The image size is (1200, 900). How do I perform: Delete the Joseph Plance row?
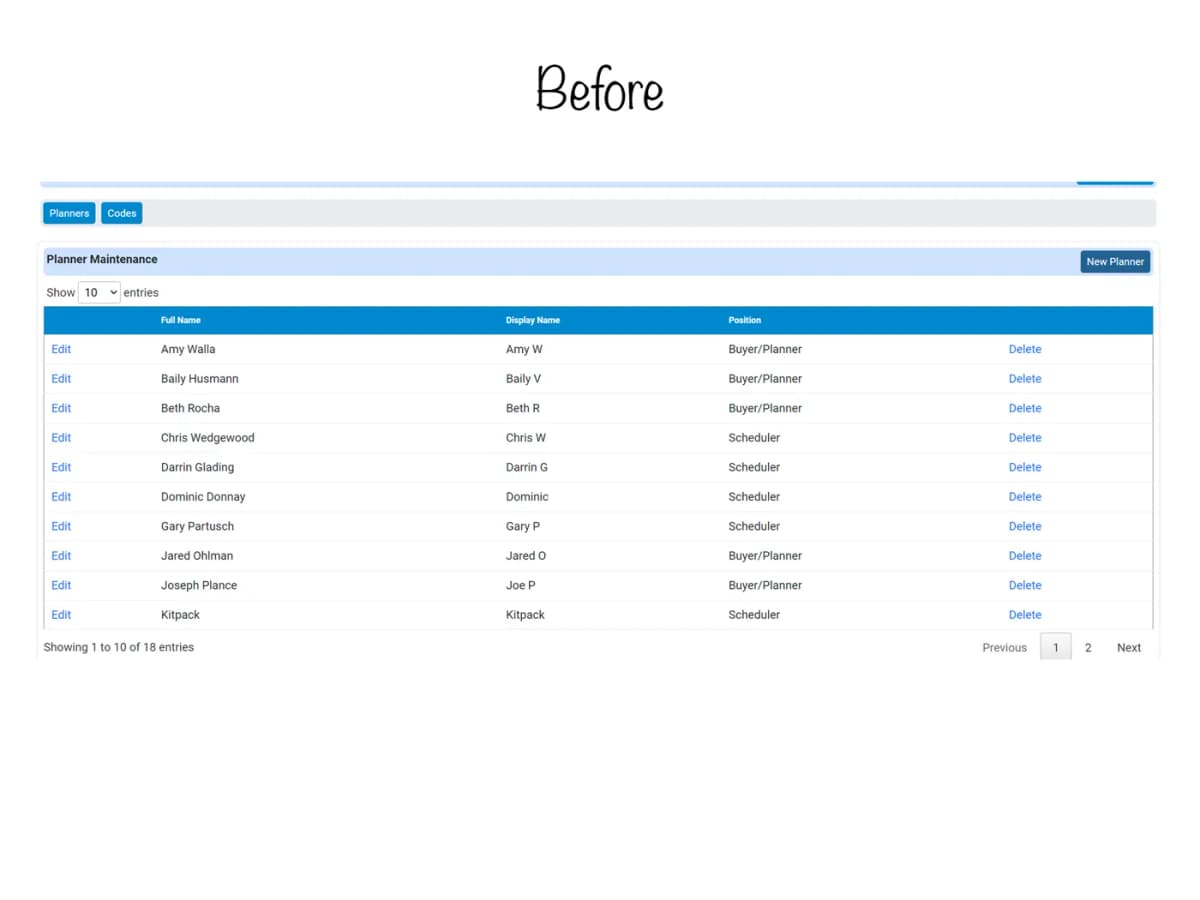(x=1025, y=585)
